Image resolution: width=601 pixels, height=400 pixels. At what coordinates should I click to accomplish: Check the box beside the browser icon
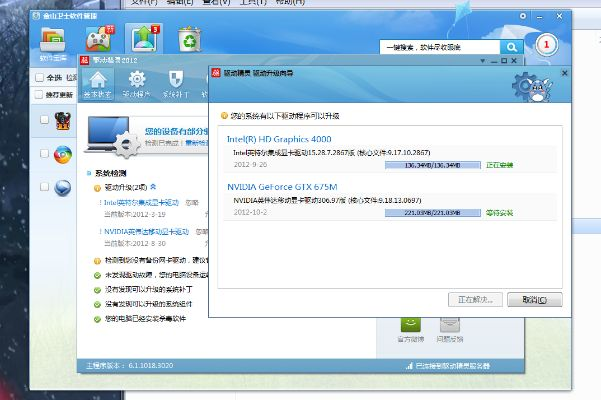(44, 154)
